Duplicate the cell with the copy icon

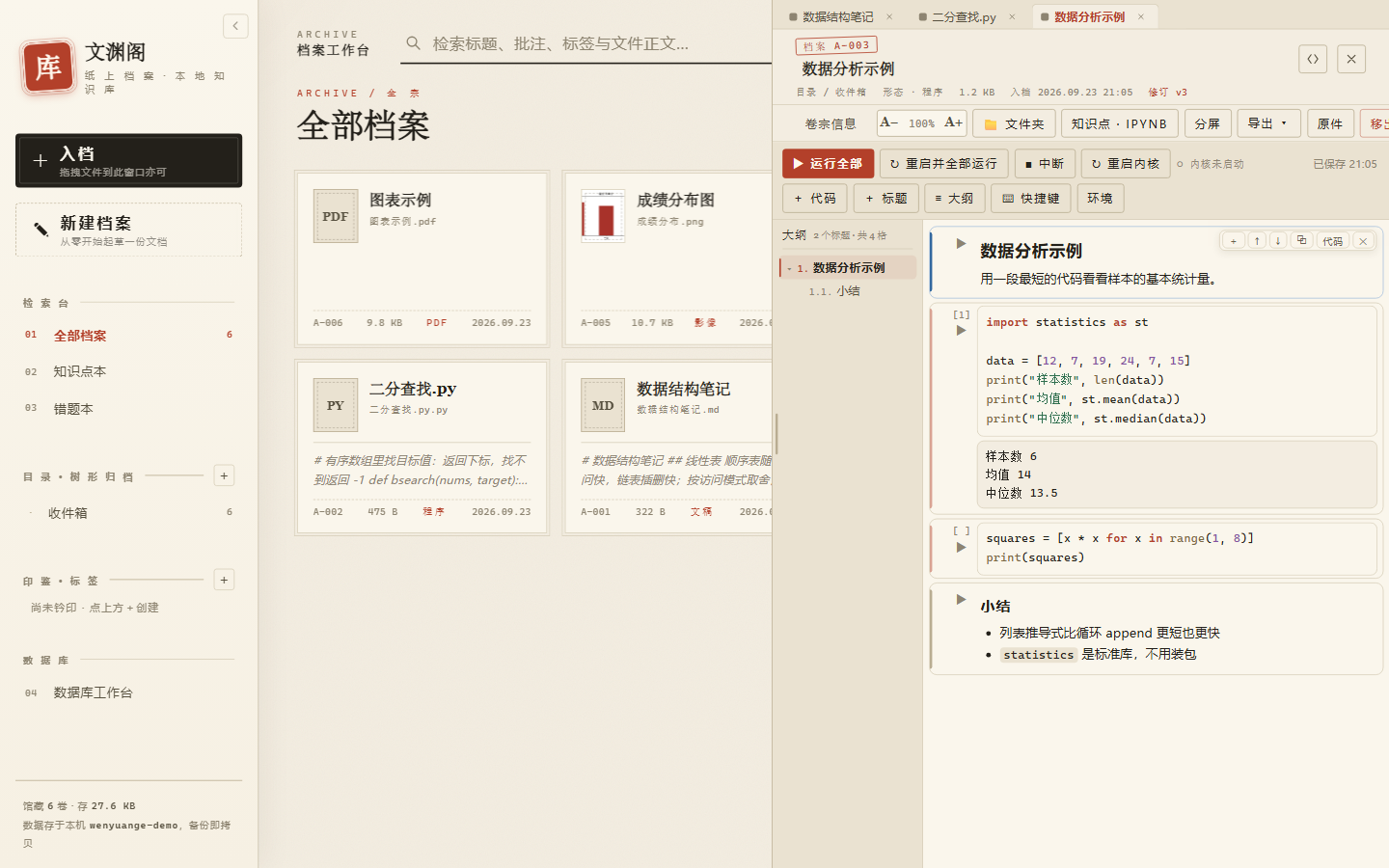(1300, 241)
